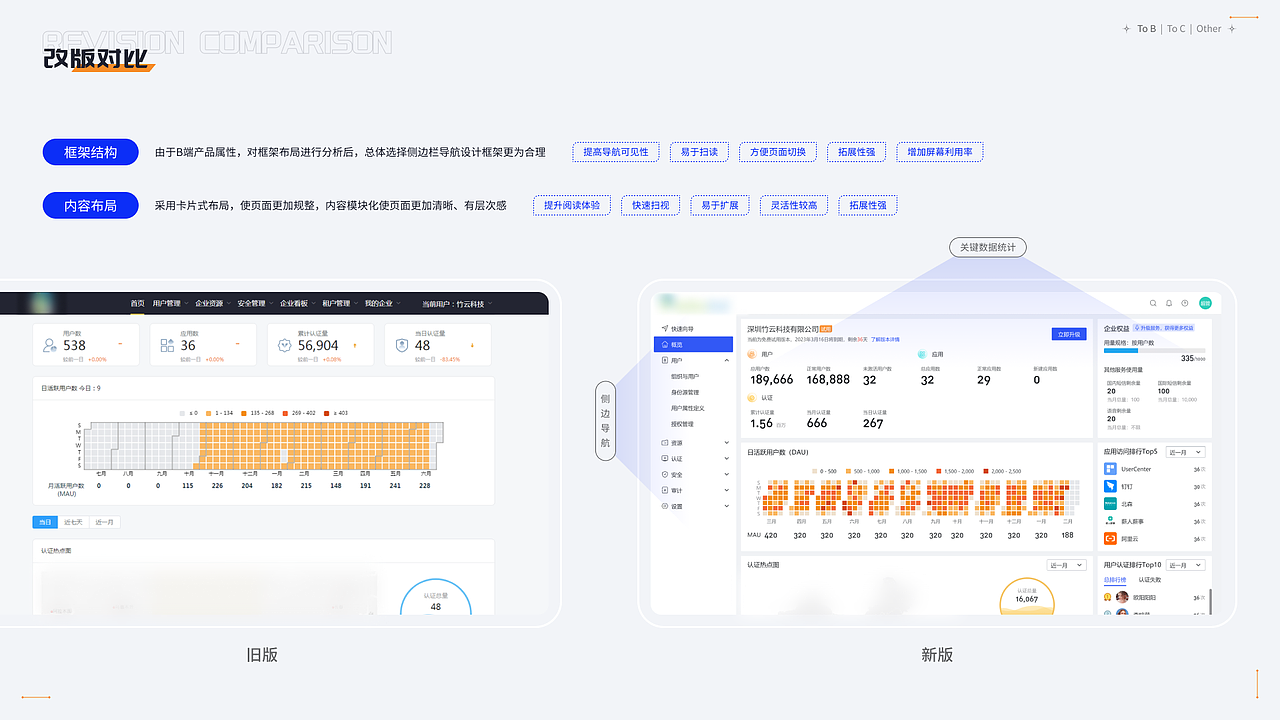Go to 首页 tab in old navbar
Screen dimensions: 1280x720
[137, 303]
